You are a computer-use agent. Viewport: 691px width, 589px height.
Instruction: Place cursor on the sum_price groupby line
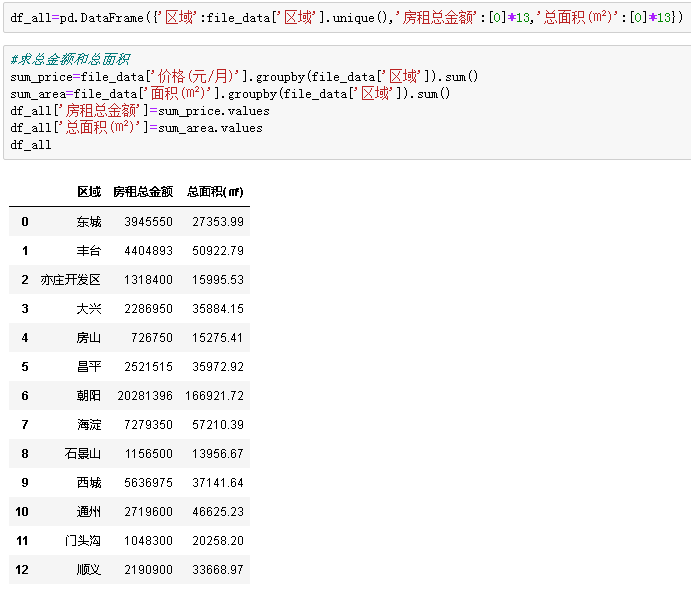(244, 77)
